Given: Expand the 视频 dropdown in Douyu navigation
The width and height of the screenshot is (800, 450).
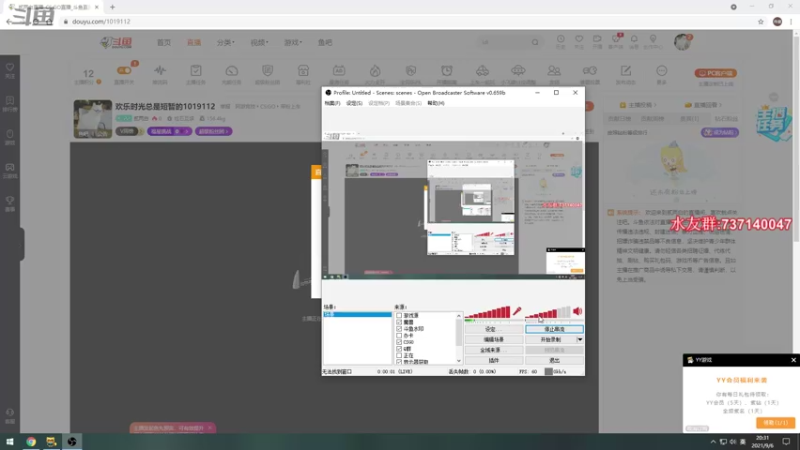Looking at the screenshot, I should (259, 42).
